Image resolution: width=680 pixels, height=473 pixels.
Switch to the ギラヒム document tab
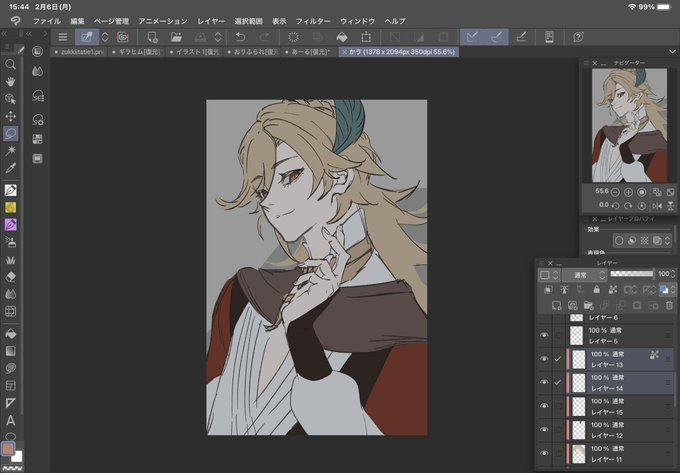(136, 52)
